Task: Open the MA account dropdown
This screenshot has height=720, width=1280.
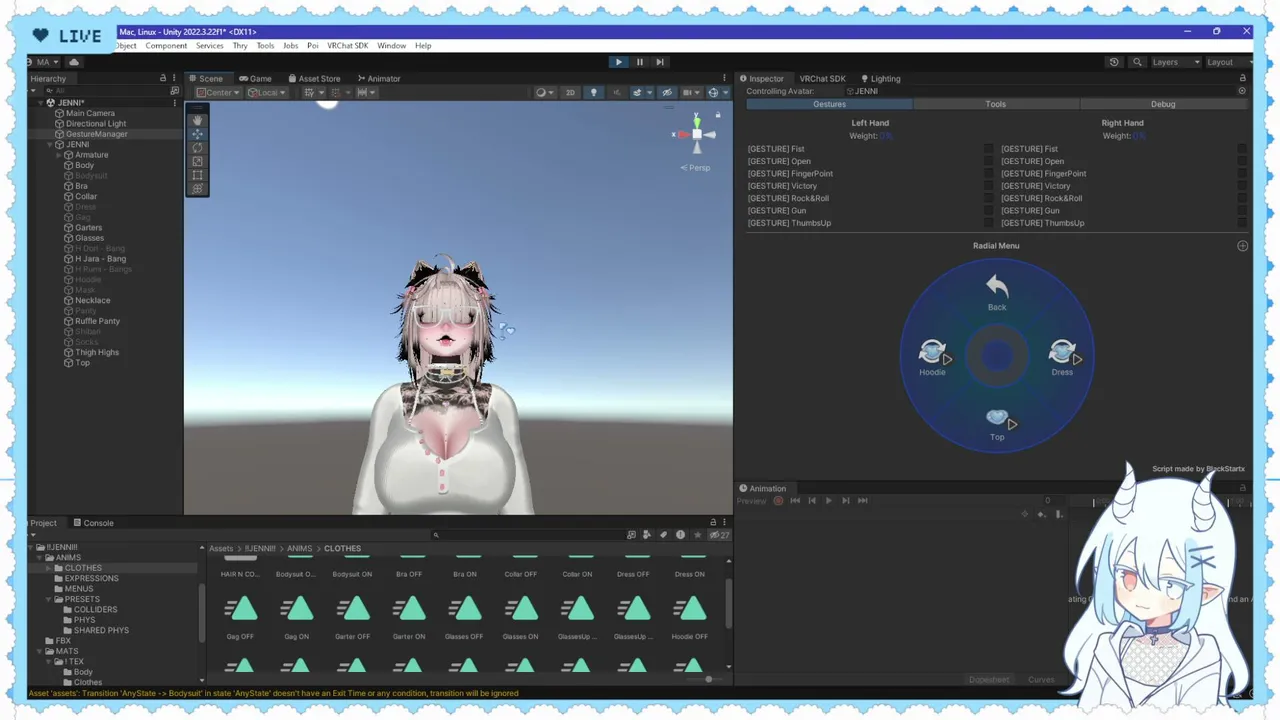Action: coord(44,62)
